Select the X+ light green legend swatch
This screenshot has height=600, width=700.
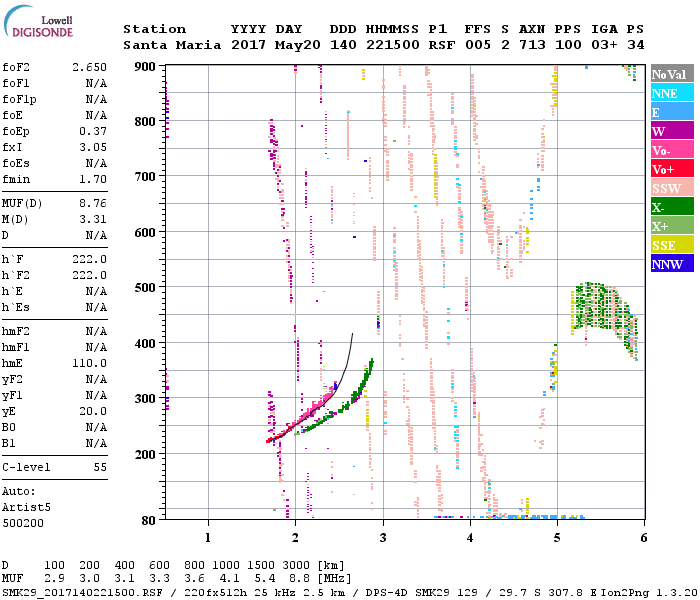[672, 226]
